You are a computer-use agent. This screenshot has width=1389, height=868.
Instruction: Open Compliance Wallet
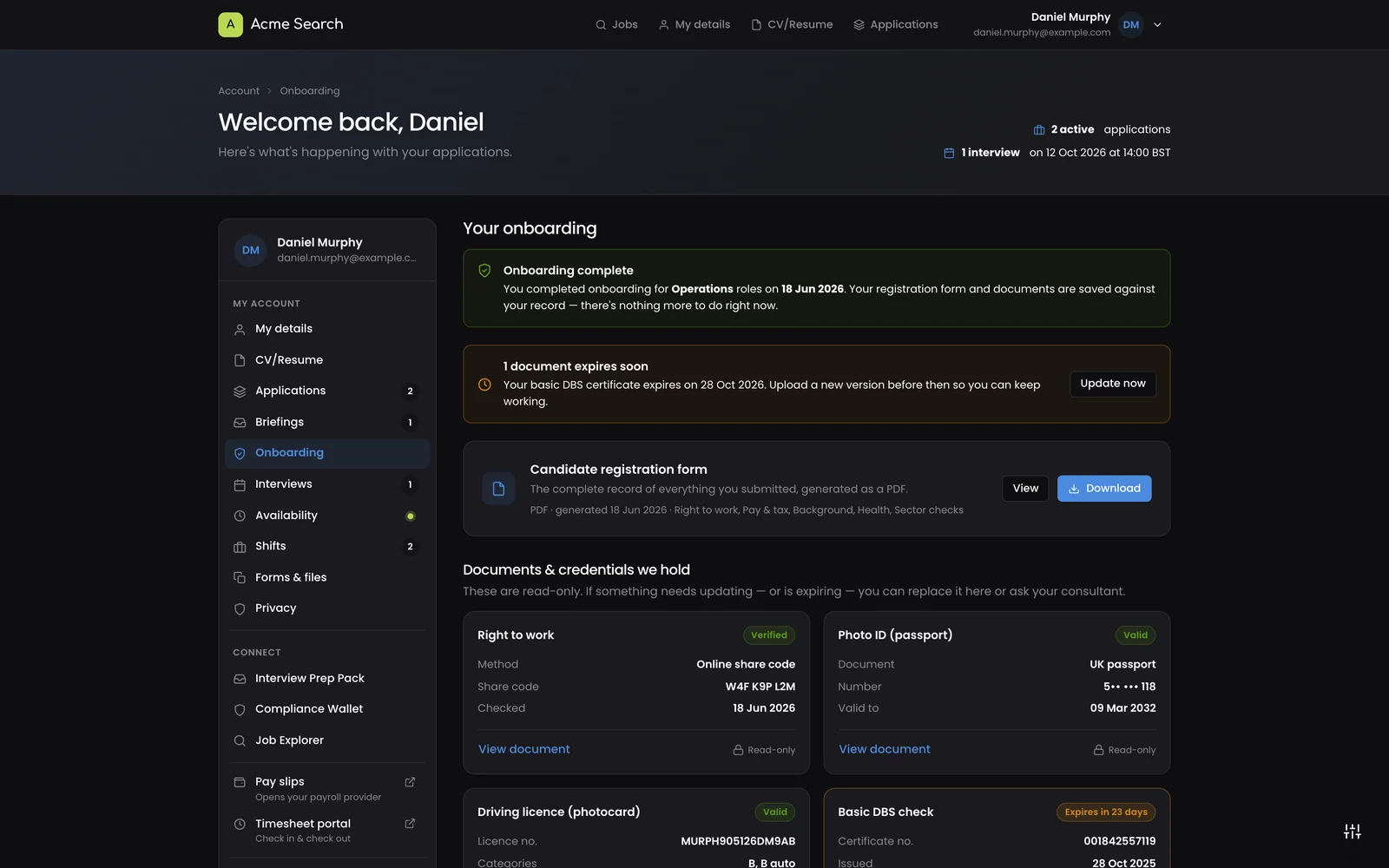(x=327, y=709)
